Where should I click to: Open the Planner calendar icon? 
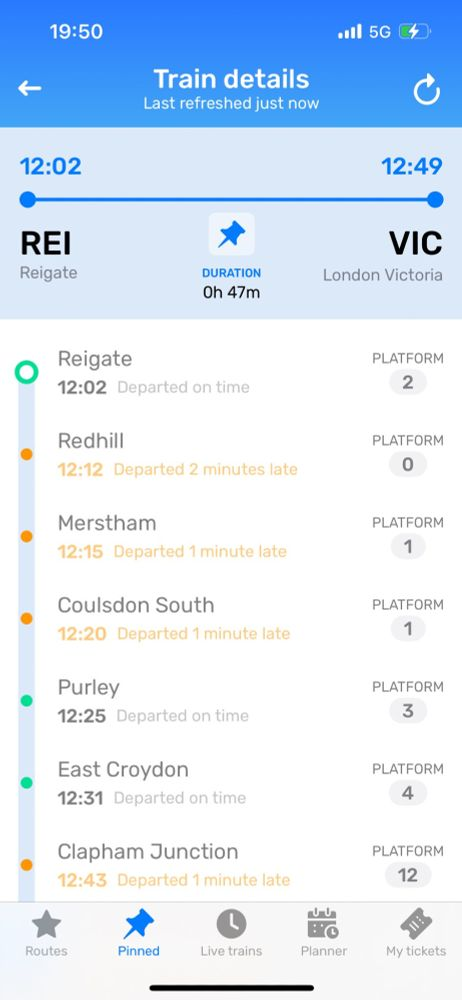click(324, 924)
